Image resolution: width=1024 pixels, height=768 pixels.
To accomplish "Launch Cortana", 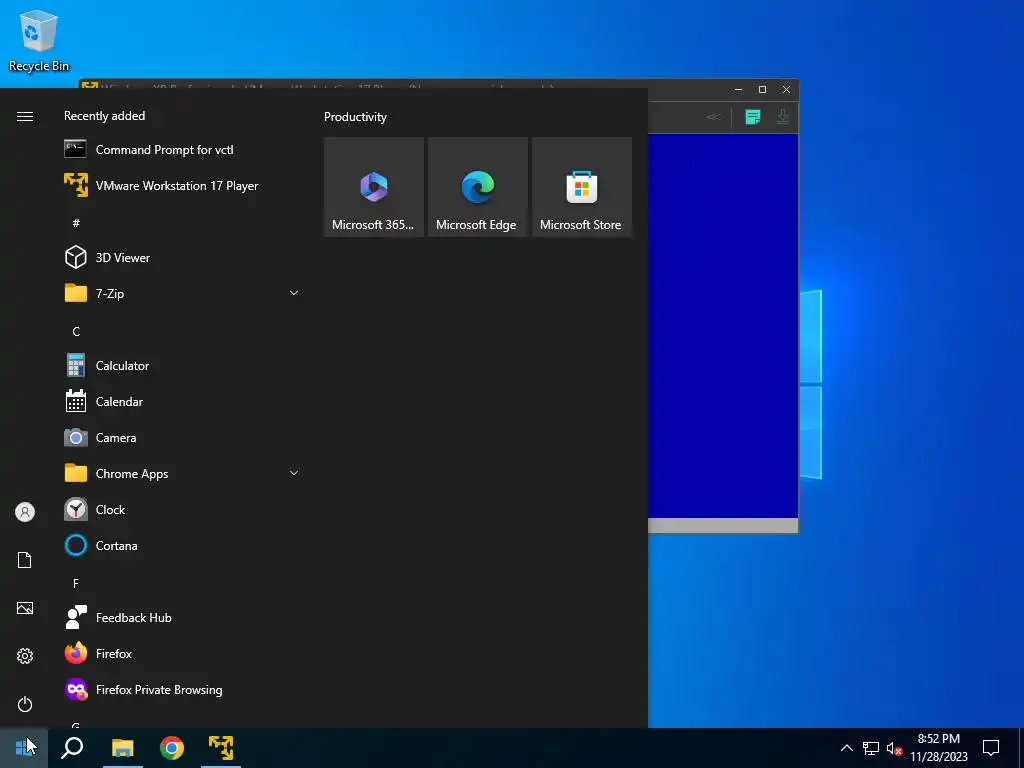I will pos(182,545).
